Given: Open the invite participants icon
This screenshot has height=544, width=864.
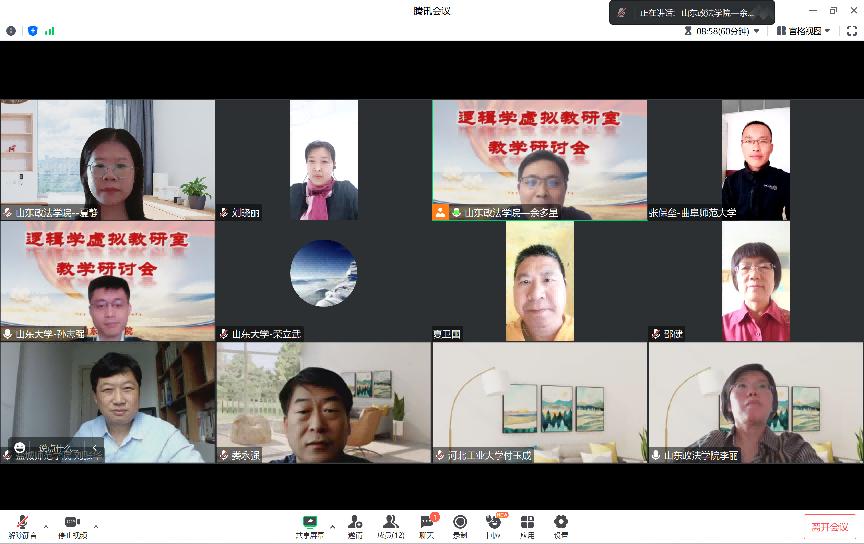Looking at the screenshot, I should (x=355, y=524).
